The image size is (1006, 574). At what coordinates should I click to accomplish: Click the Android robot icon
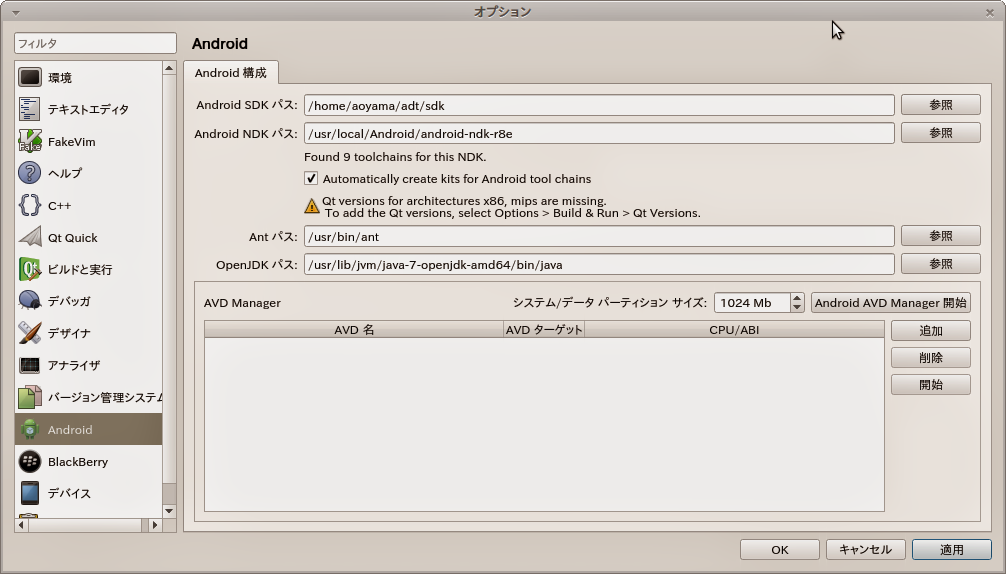tap(30, 429)
